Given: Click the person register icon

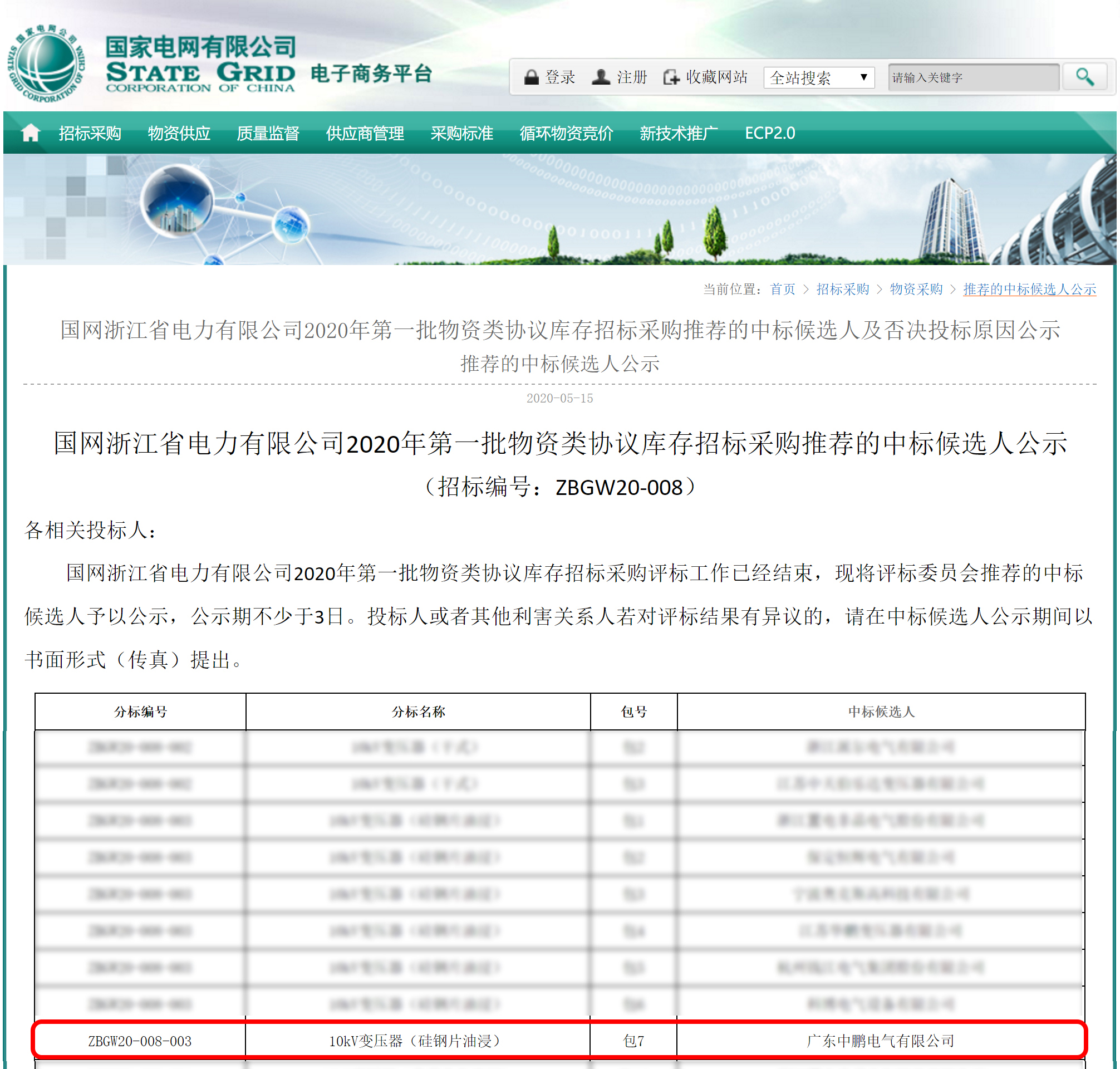Looking at the screenshot, I should (601, 77).
